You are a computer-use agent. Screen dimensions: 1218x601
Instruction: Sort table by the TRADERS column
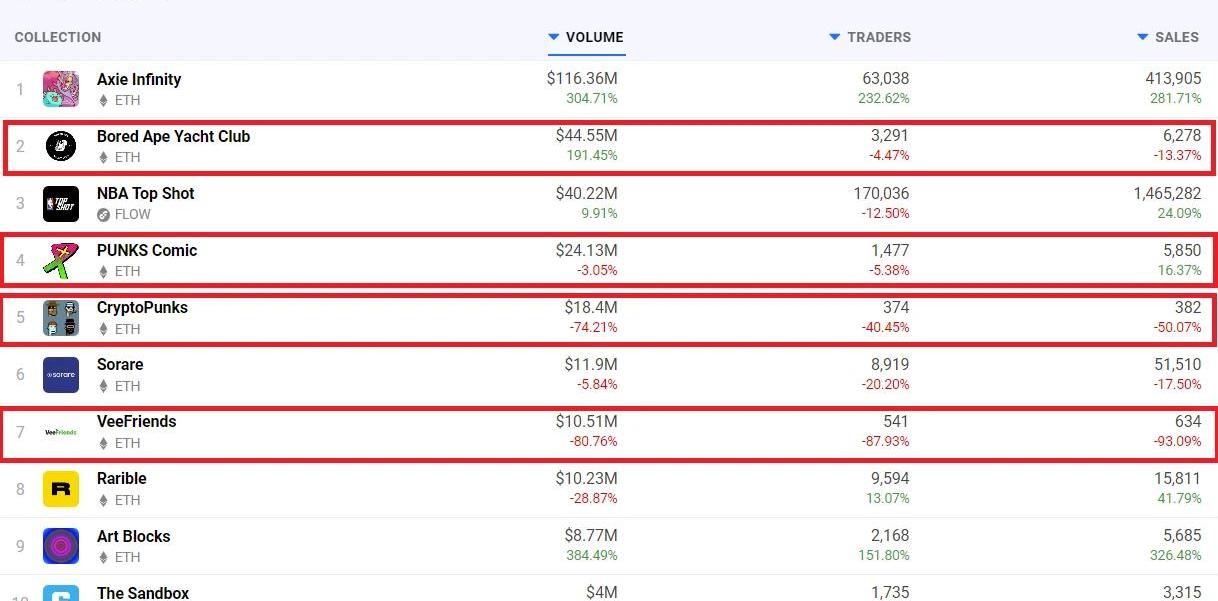(x=870, y=37)
